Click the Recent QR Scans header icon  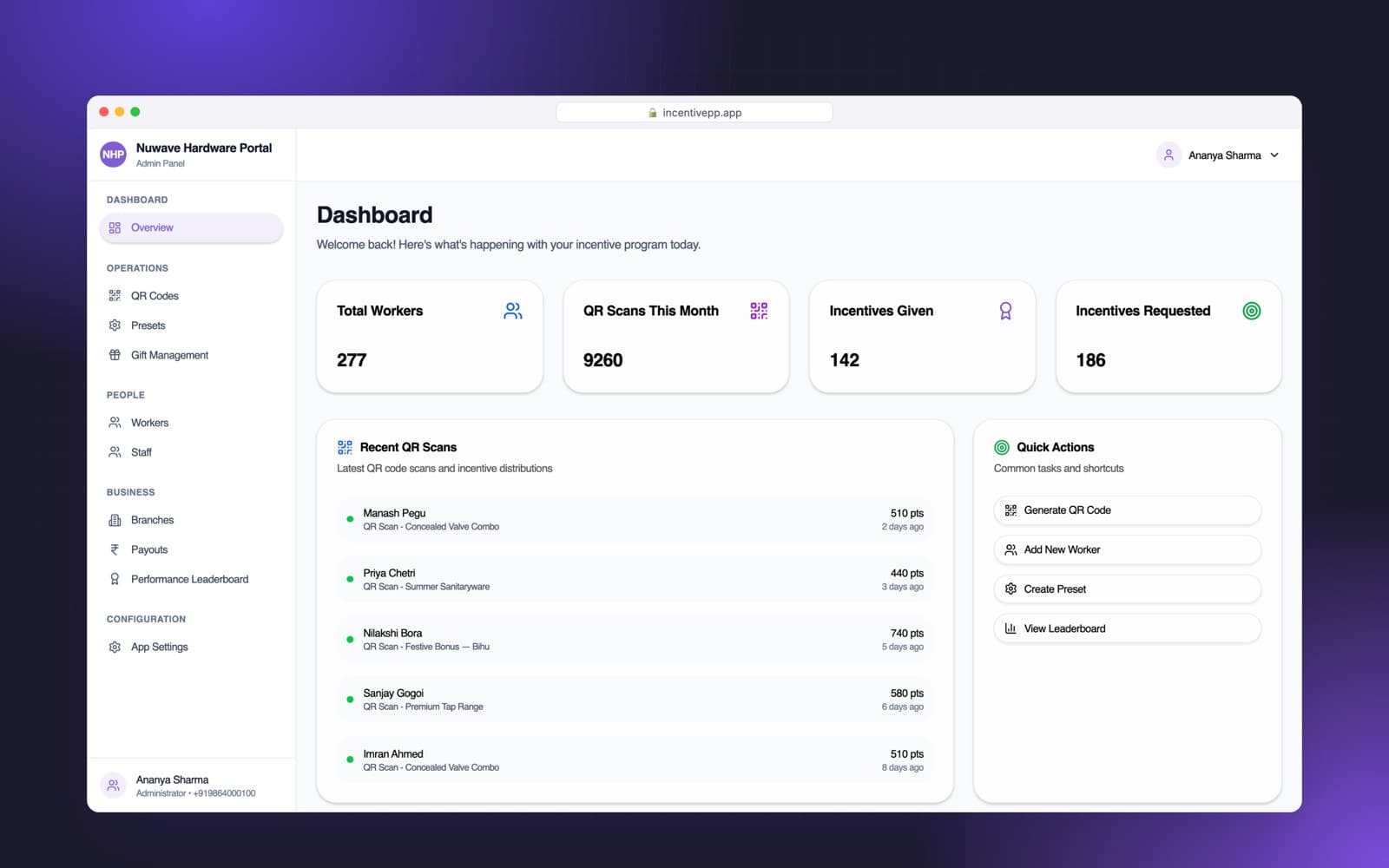tap(345, 447)
